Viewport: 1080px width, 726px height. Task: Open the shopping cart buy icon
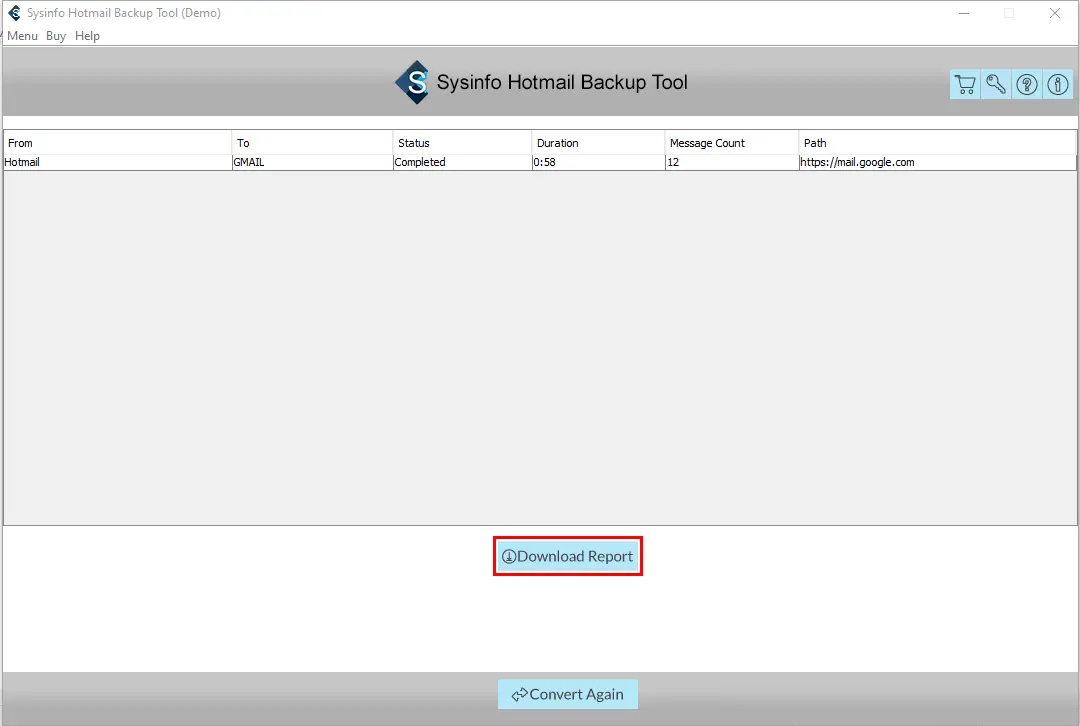(x=965, y=85)
